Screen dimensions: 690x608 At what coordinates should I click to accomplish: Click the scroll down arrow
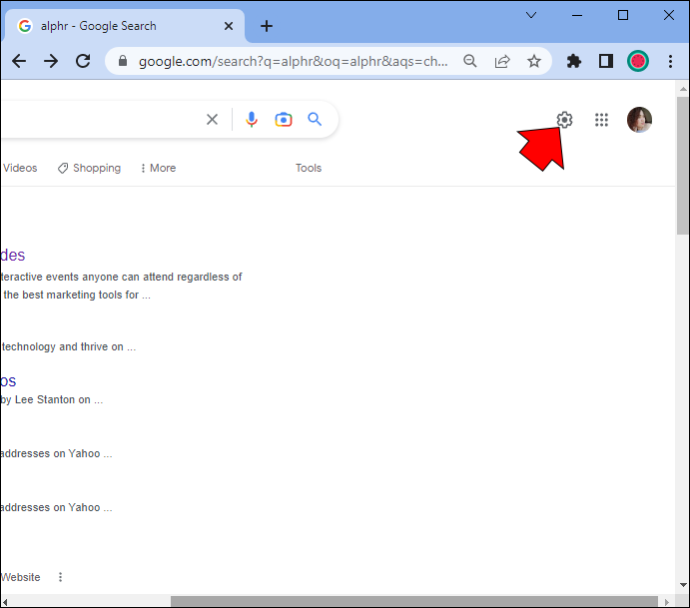(683, 585)
